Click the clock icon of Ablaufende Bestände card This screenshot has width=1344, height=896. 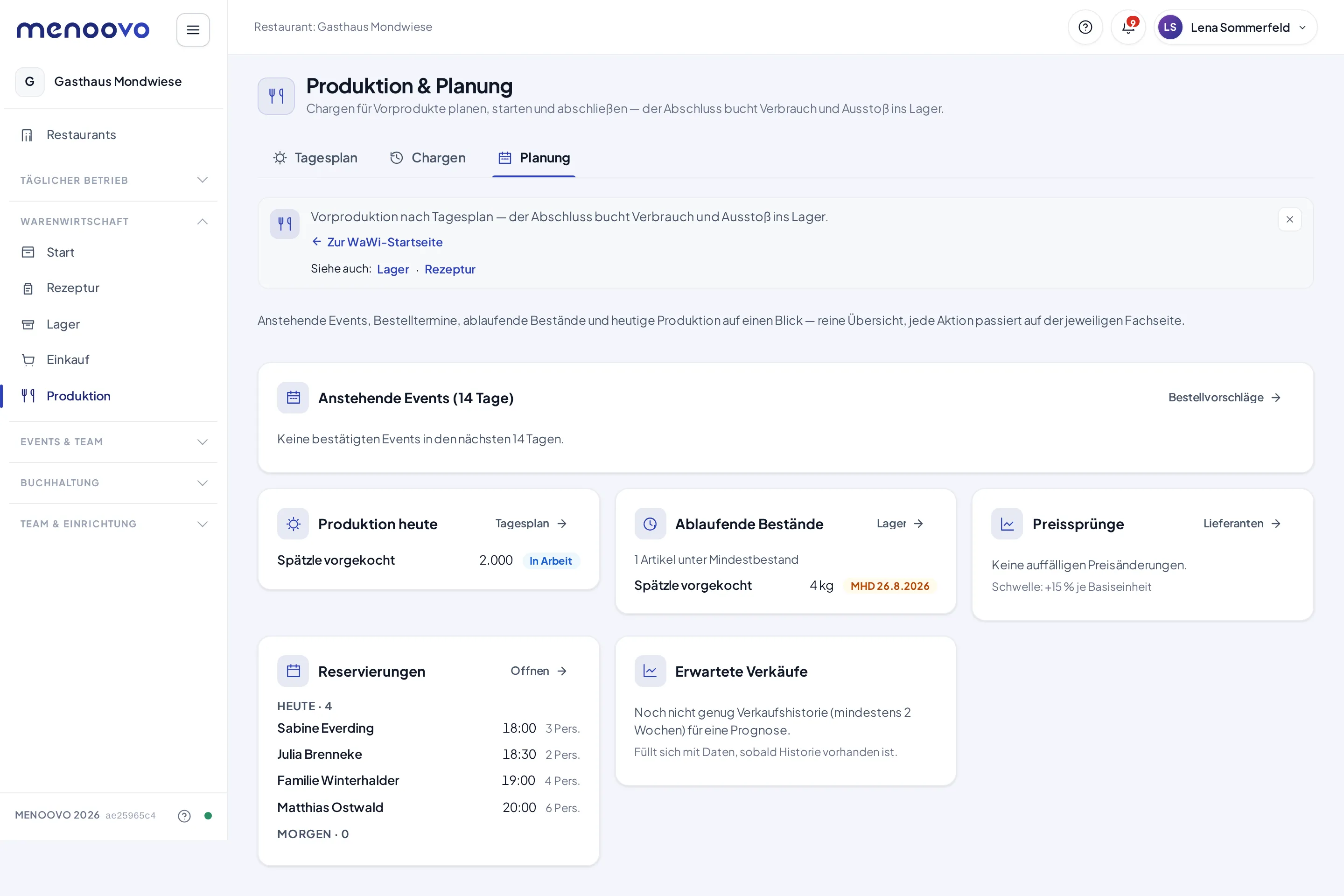(650, 524)
